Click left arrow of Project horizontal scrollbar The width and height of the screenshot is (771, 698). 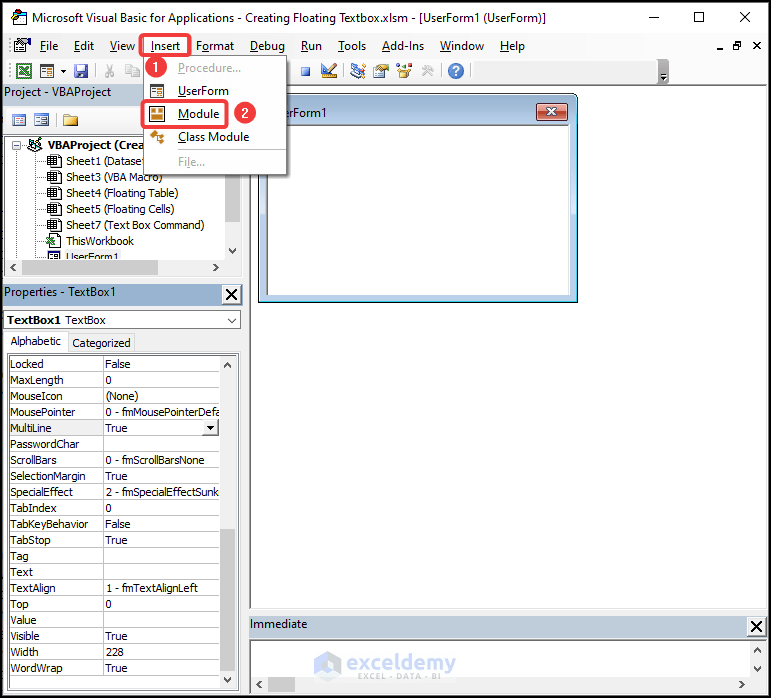coord(13,267)
